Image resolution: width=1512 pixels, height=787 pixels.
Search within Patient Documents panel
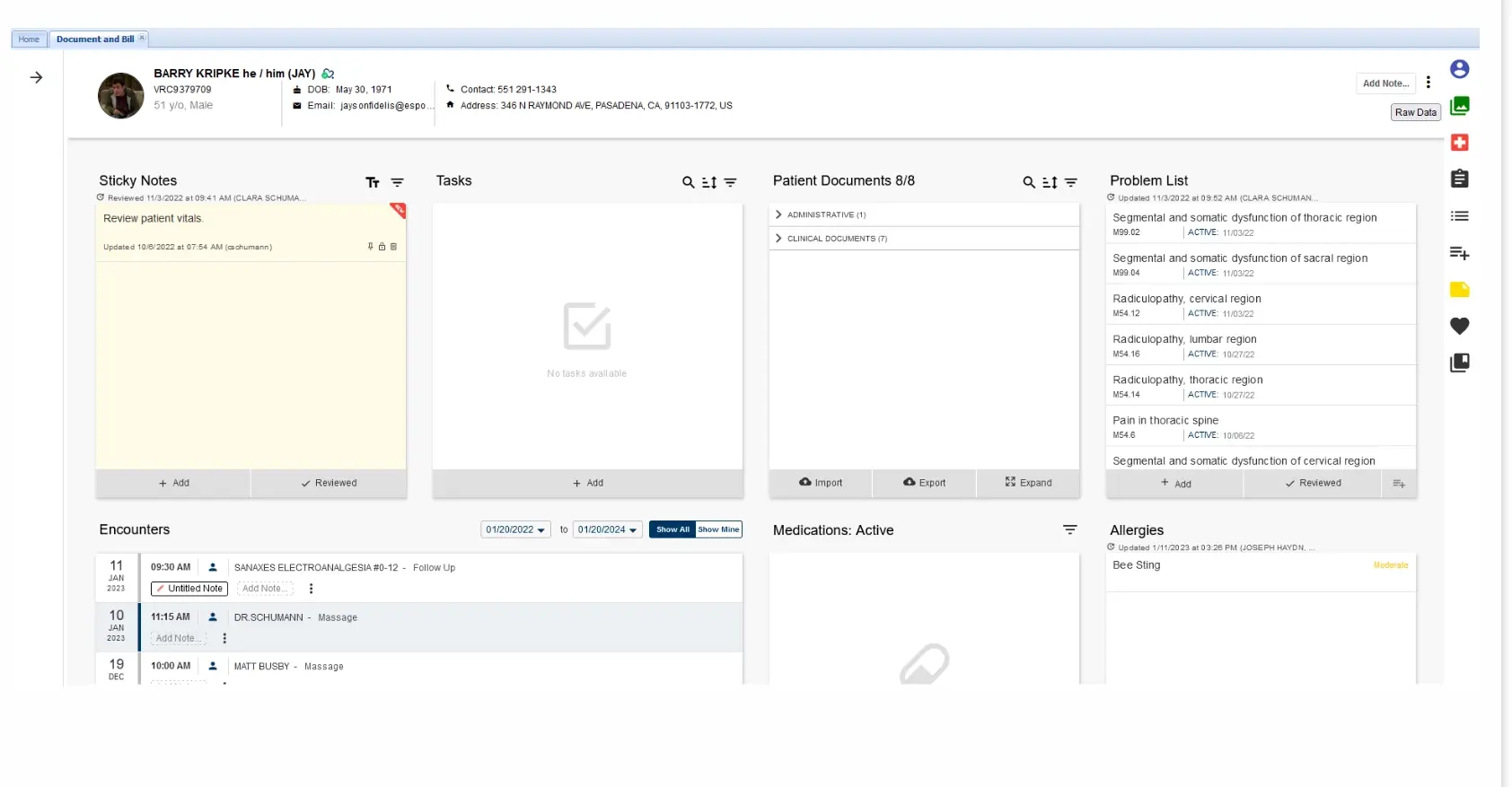tap(1029, 182)
